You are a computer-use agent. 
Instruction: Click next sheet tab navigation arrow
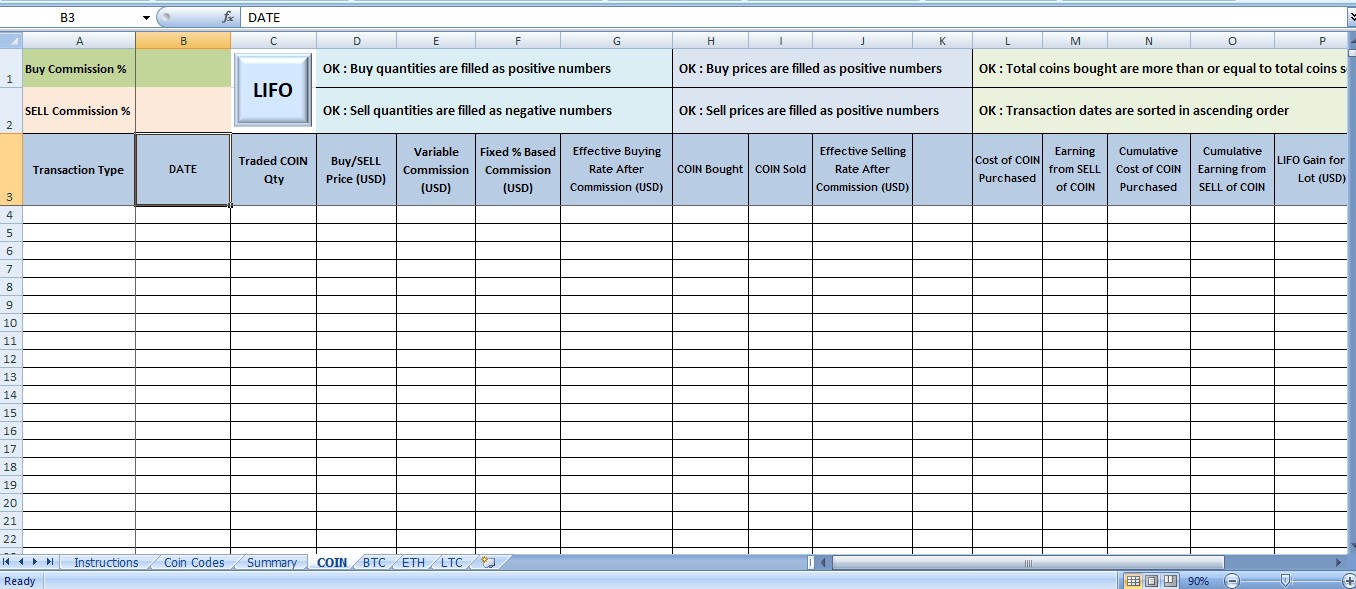(36, 562)
